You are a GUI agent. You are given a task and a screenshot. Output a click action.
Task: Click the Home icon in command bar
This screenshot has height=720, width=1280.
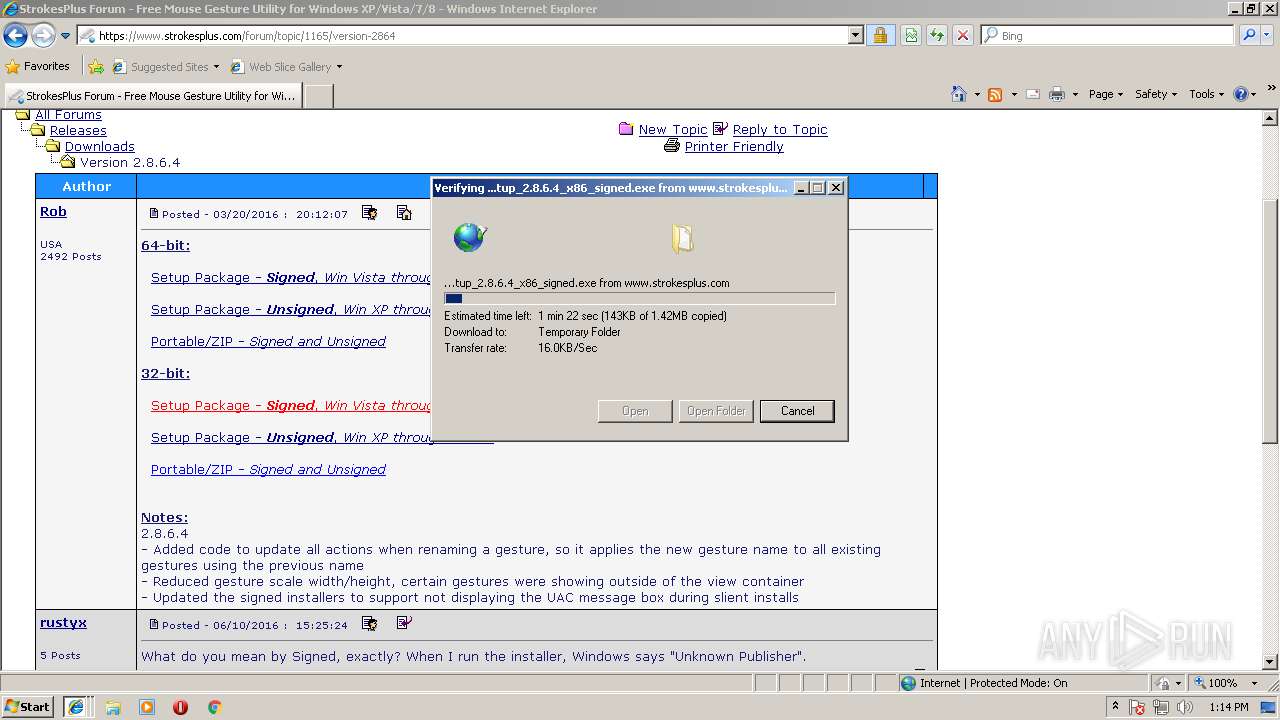tap(959, 94)
